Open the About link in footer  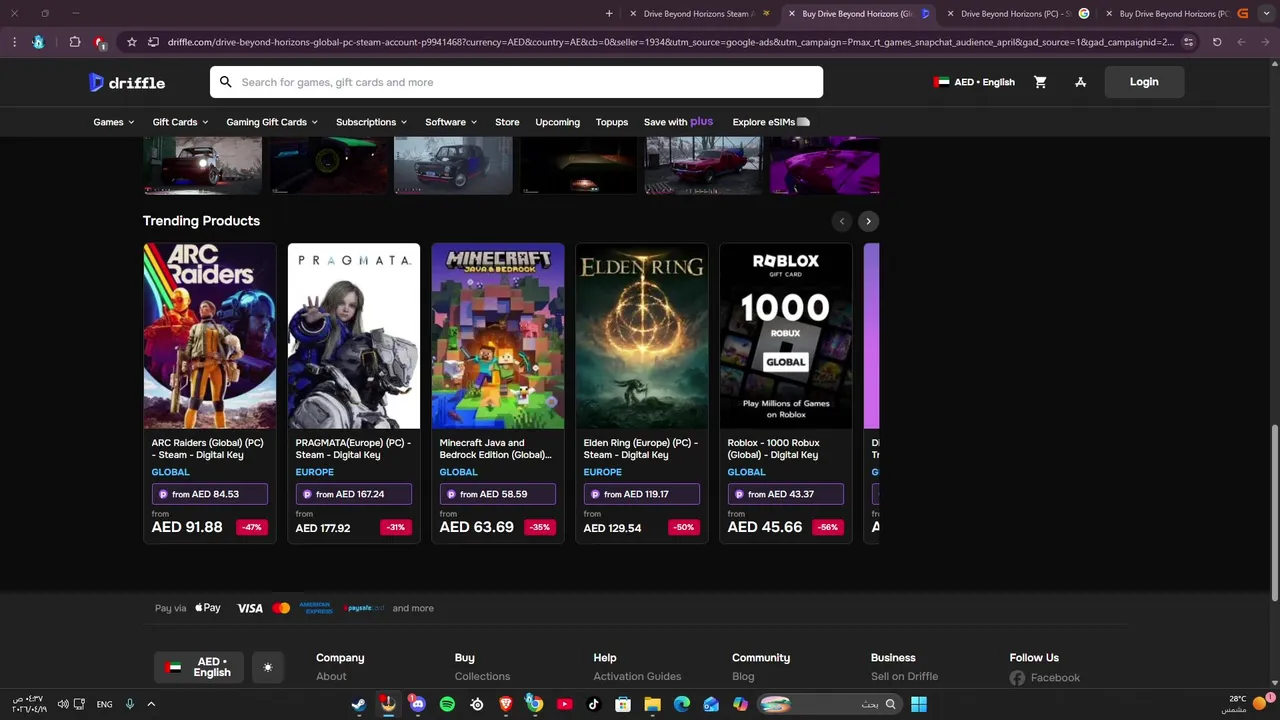(331, 677)
